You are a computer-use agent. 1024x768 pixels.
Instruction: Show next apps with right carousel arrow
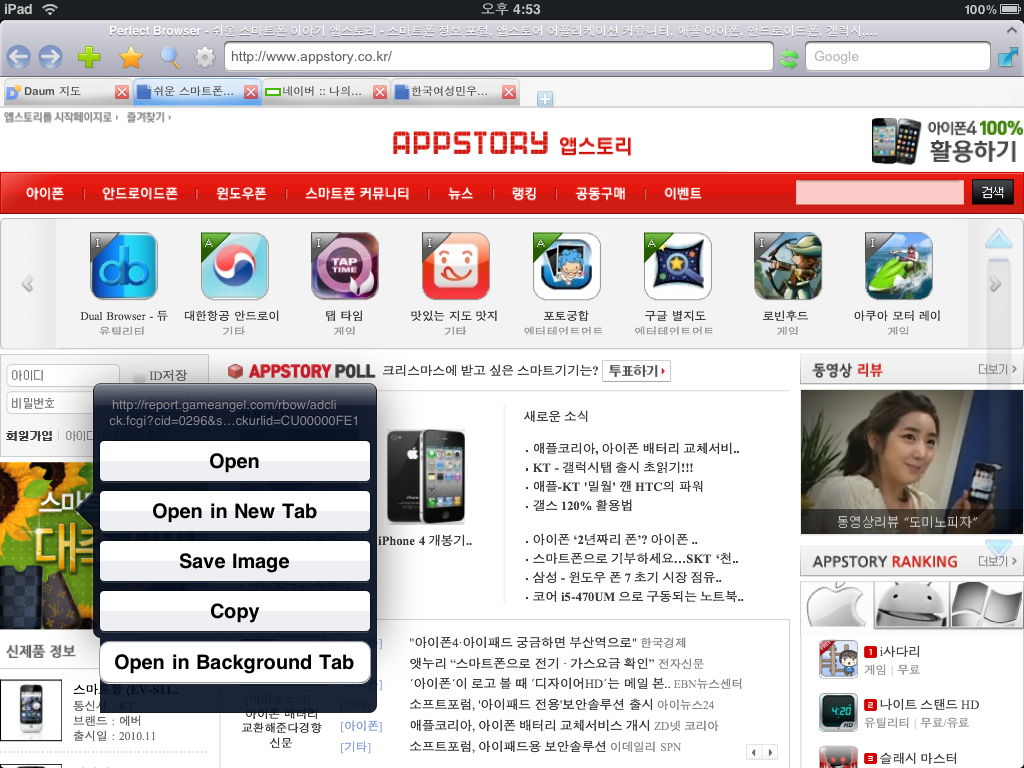pos(995,283)
